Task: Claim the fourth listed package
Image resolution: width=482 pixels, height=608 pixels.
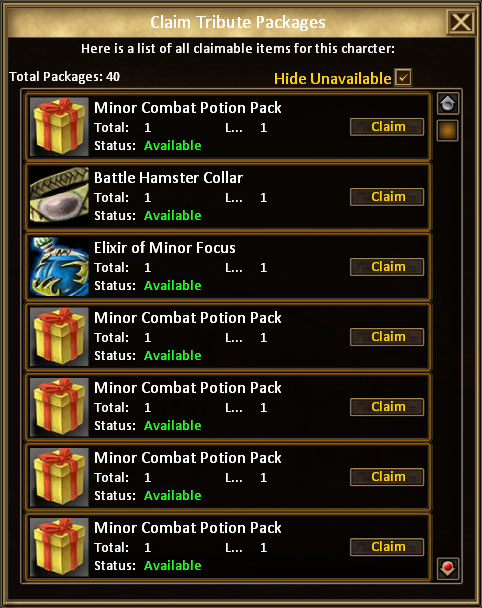Action: 387,337
